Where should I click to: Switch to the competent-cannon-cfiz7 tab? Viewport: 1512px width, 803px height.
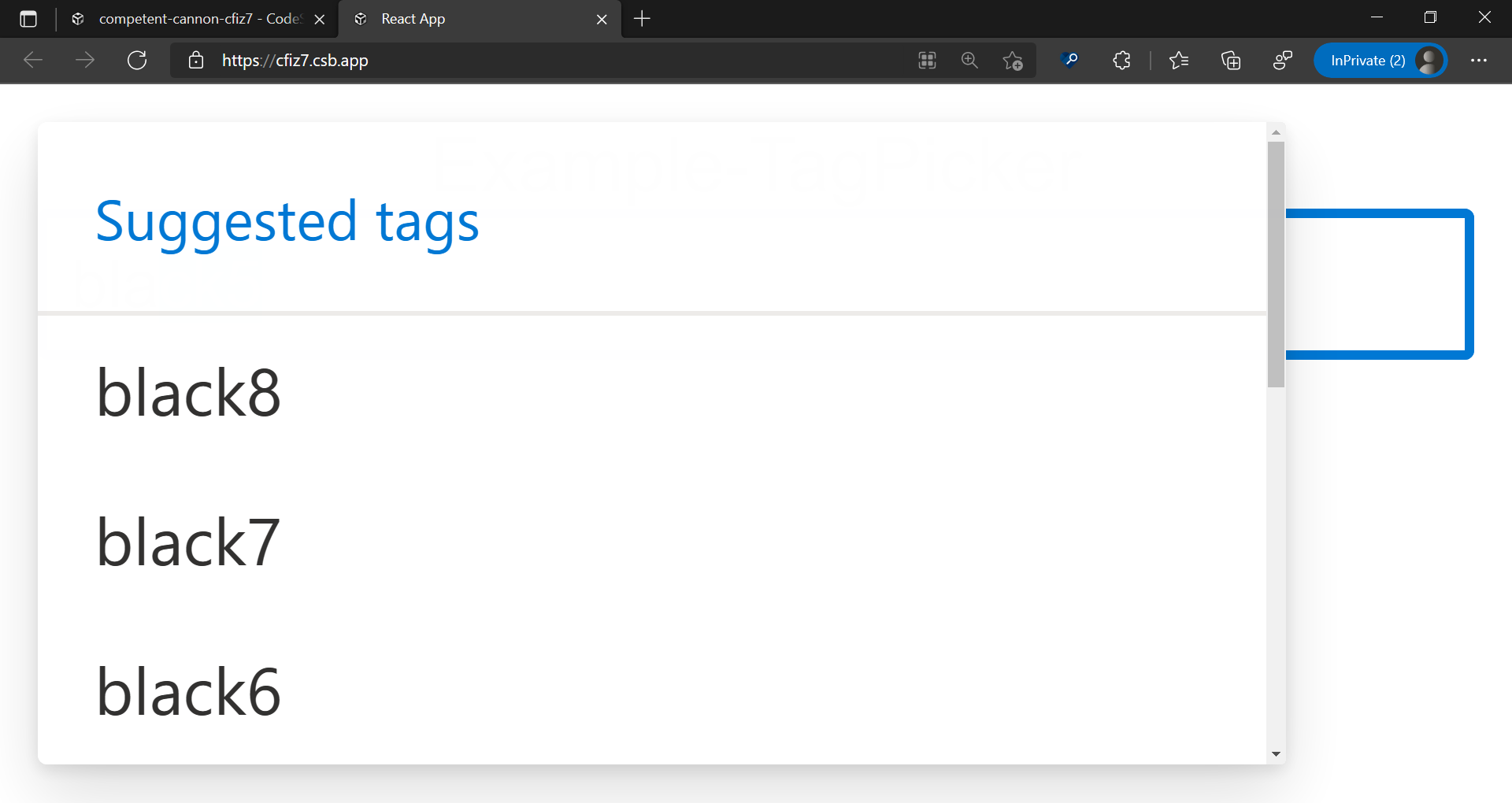point(197,19)
